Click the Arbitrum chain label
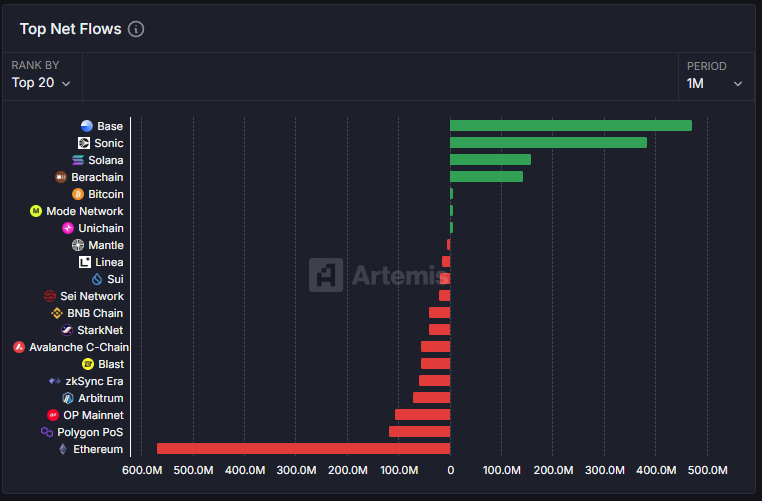The height and width of the screenshot is (501, 762). (100, 398)
